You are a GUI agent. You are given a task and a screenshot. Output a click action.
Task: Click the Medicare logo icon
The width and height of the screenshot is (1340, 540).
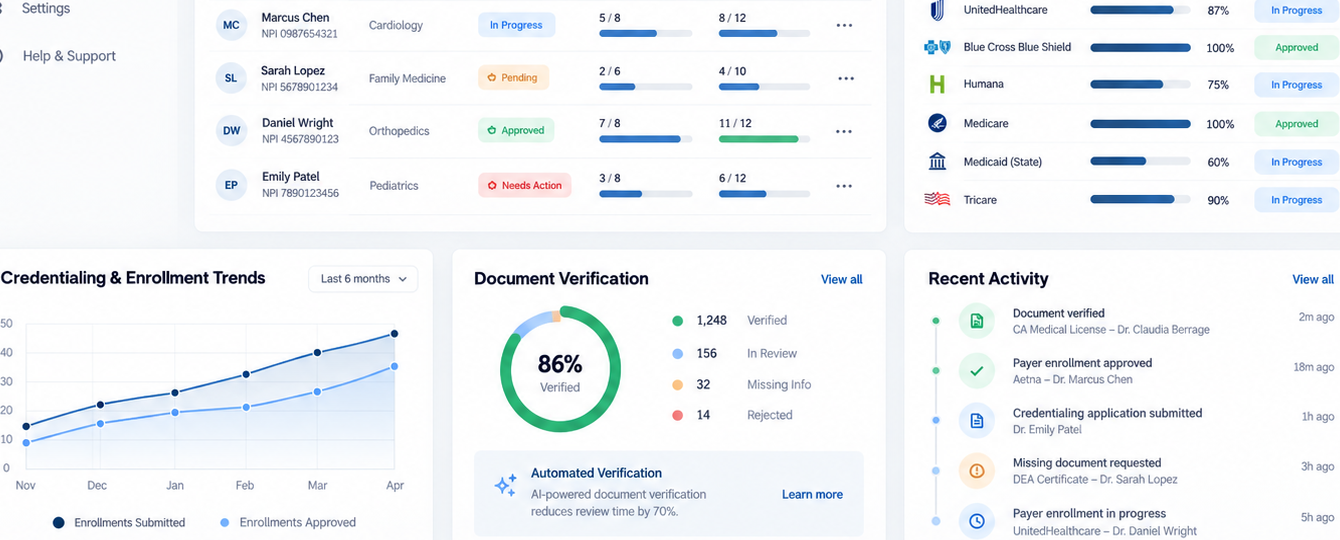click(x=937, y=123)
